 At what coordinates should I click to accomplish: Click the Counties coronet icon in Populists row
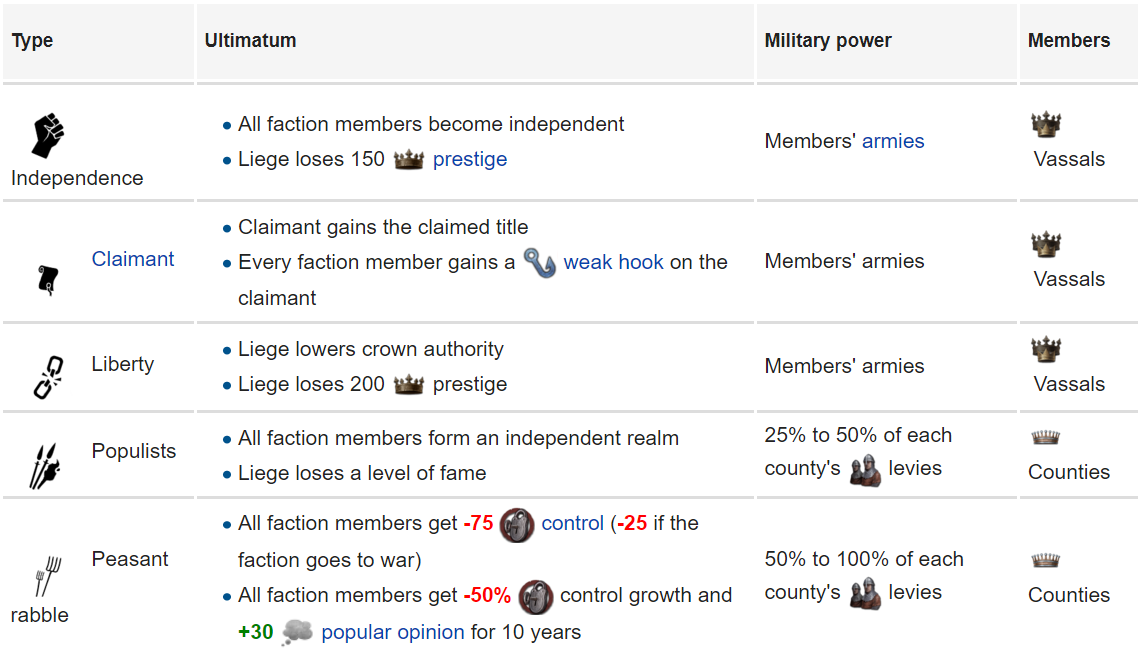coord(1045,438)
